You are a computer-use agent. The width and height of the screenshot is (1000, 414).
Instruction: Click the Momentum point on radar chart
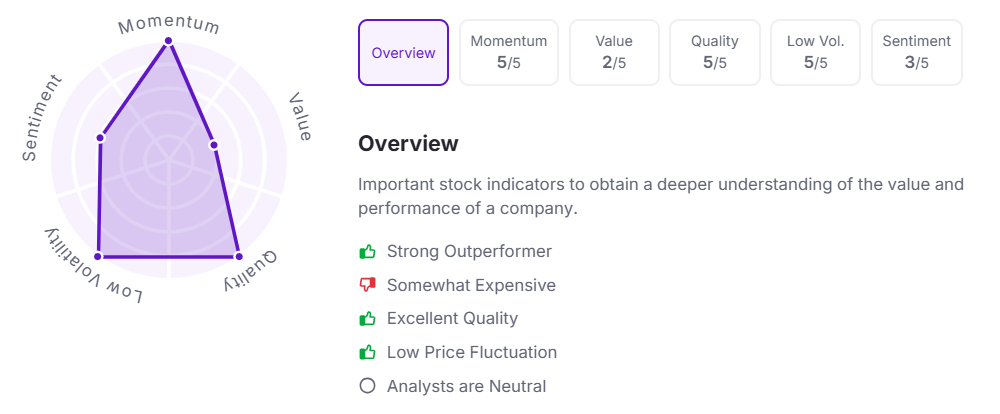point(168,41)
